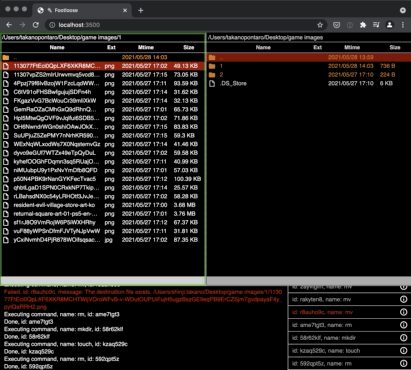
Task: Select the 40.99 KB png file
Action: (103, 162)
